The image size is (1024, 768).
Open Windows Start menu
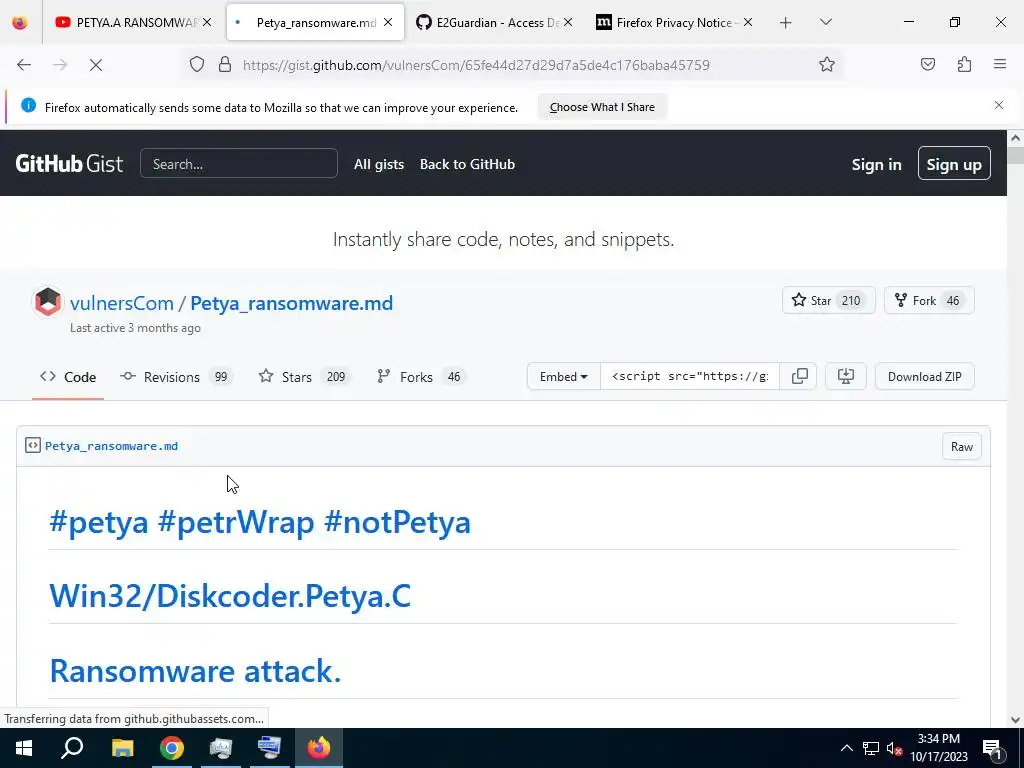[24, 748]
